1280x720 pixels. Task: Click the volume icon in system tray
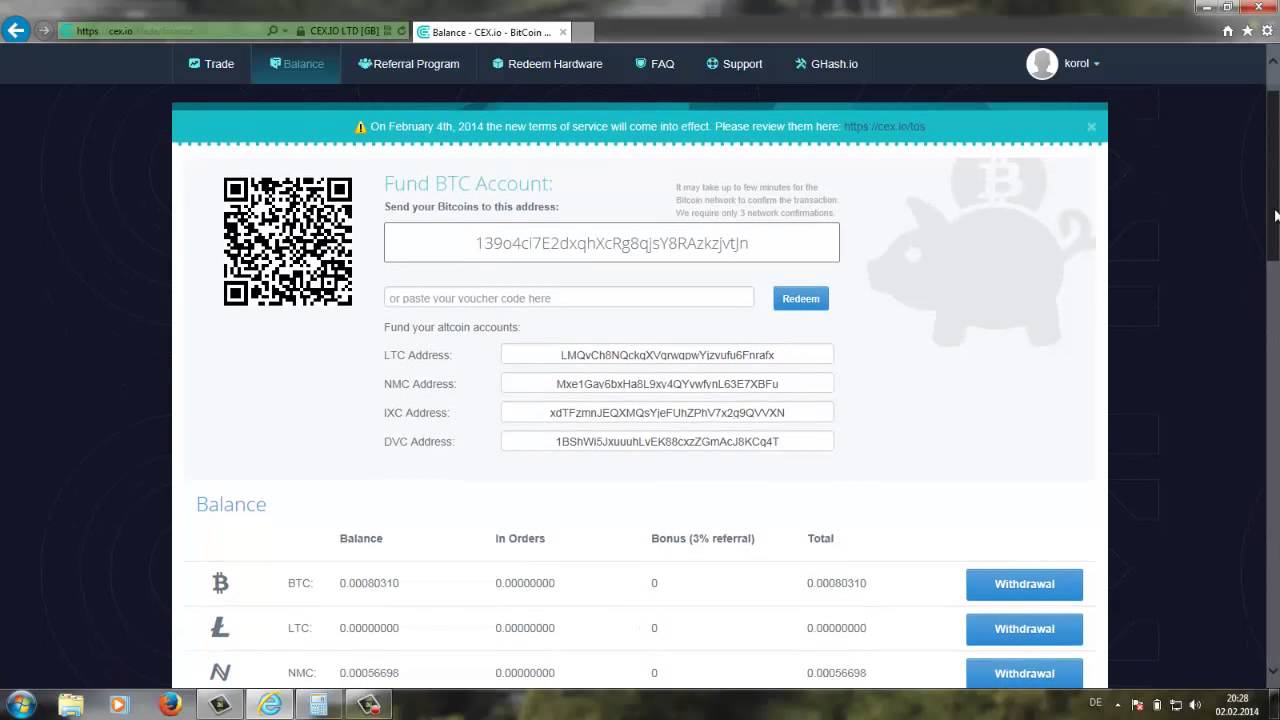click(1195, 705)
